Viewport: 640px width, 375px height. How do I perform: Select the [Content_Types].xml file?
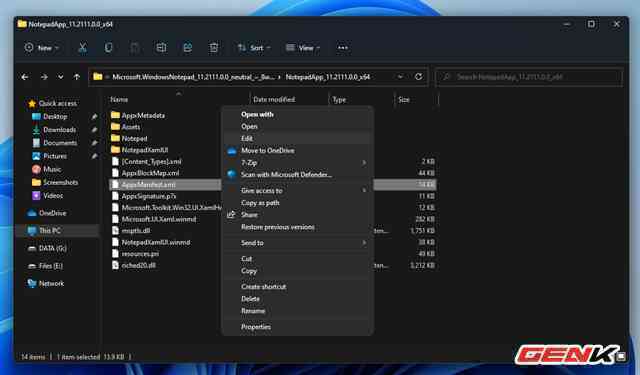point(151,161)
